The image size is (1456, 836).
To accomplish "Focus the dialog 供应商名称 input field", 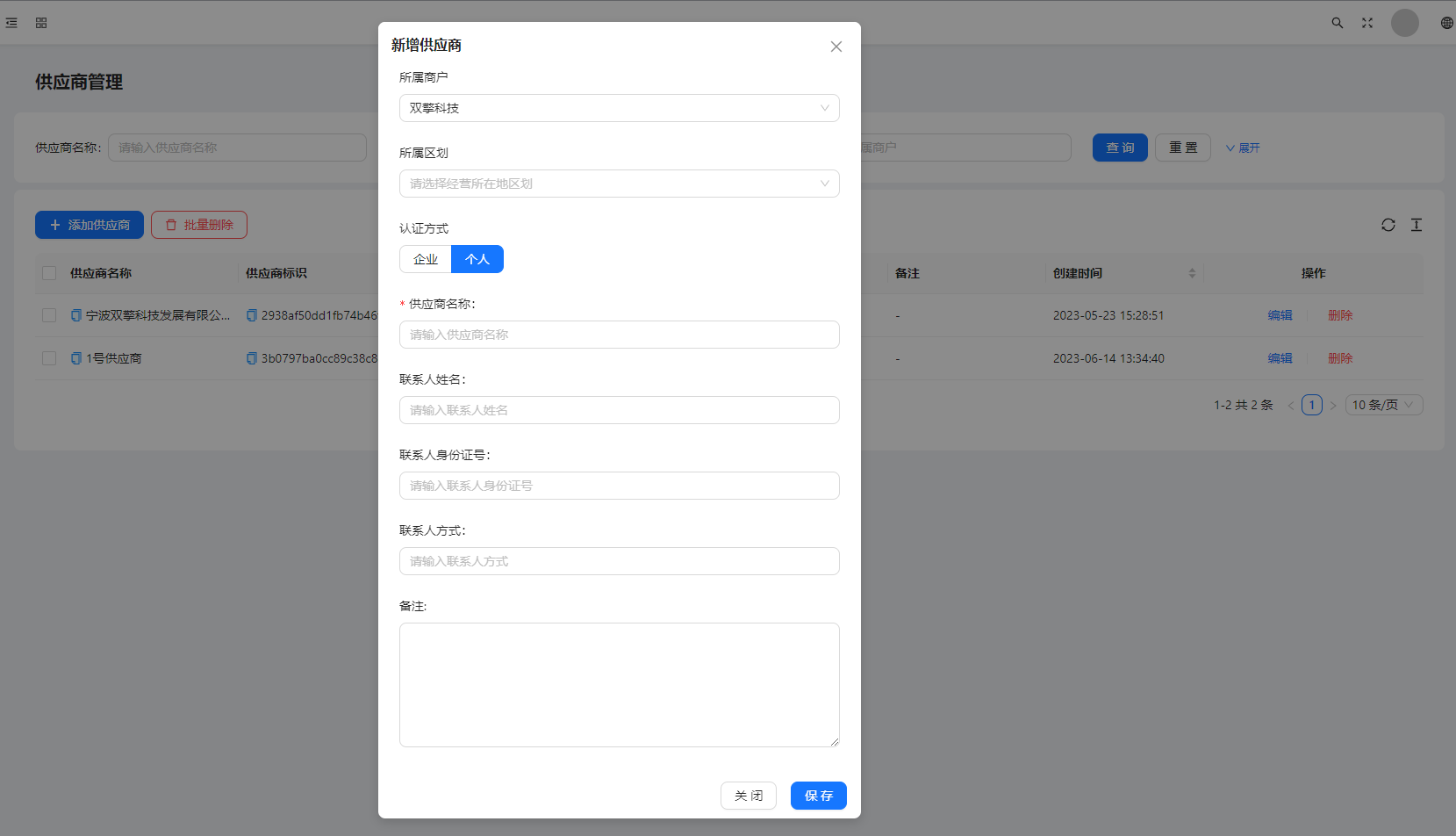I will [620, 335].
